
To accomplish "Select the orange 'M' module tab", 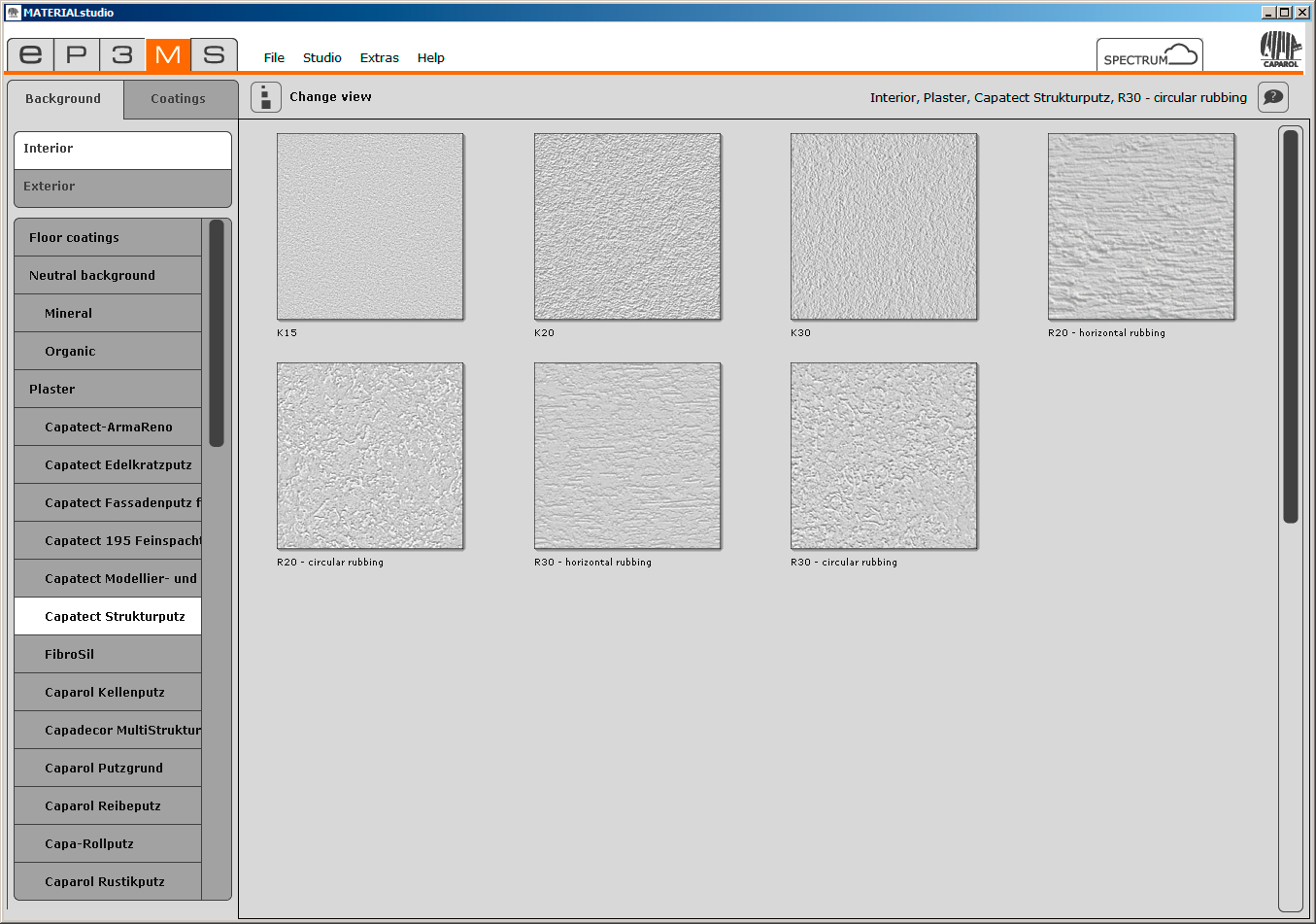I will click(x=168, y=54).
